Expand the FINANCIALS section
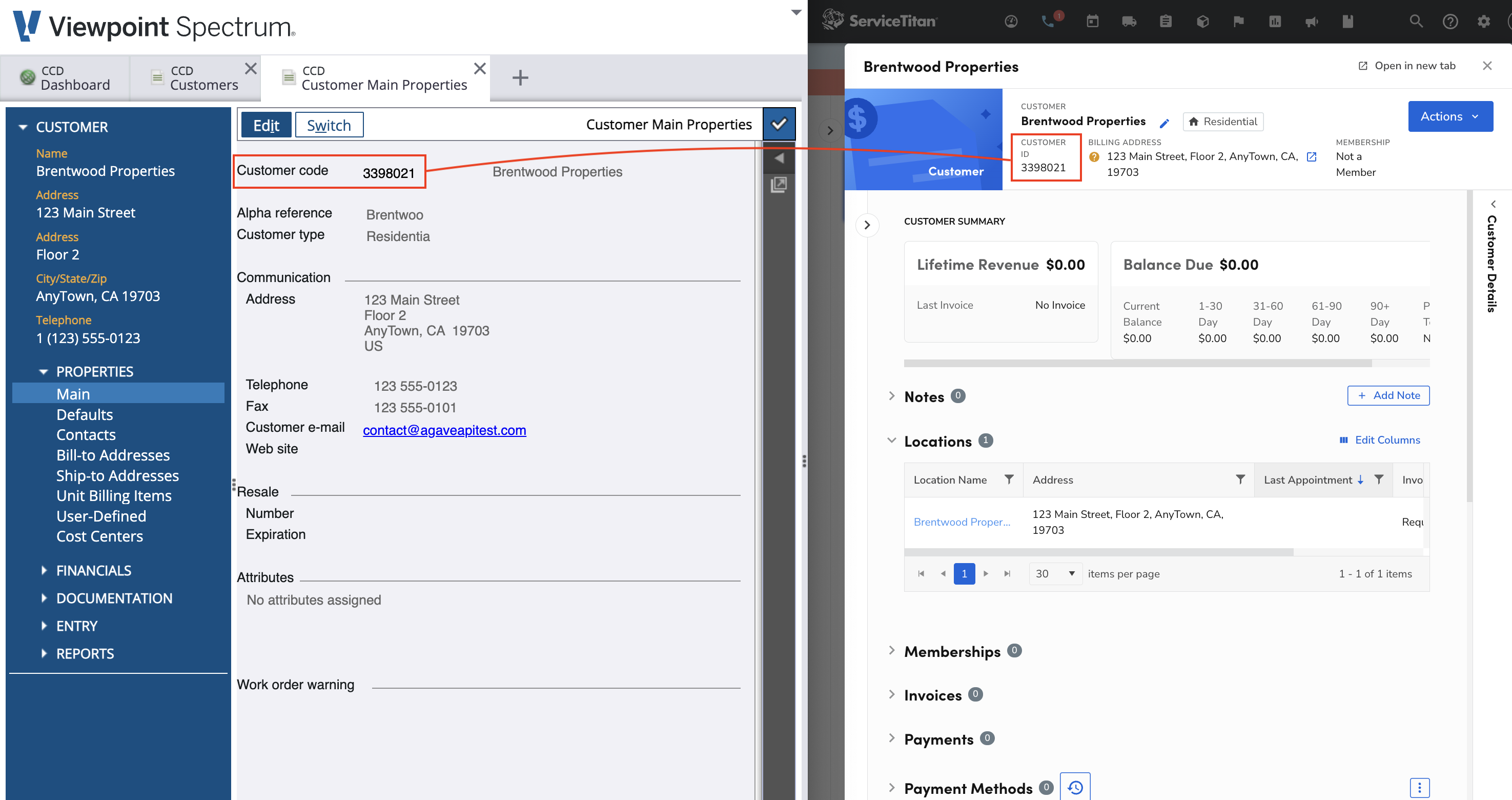The image size is (1512, 800). pyautogui.click(x=44, y=570)
